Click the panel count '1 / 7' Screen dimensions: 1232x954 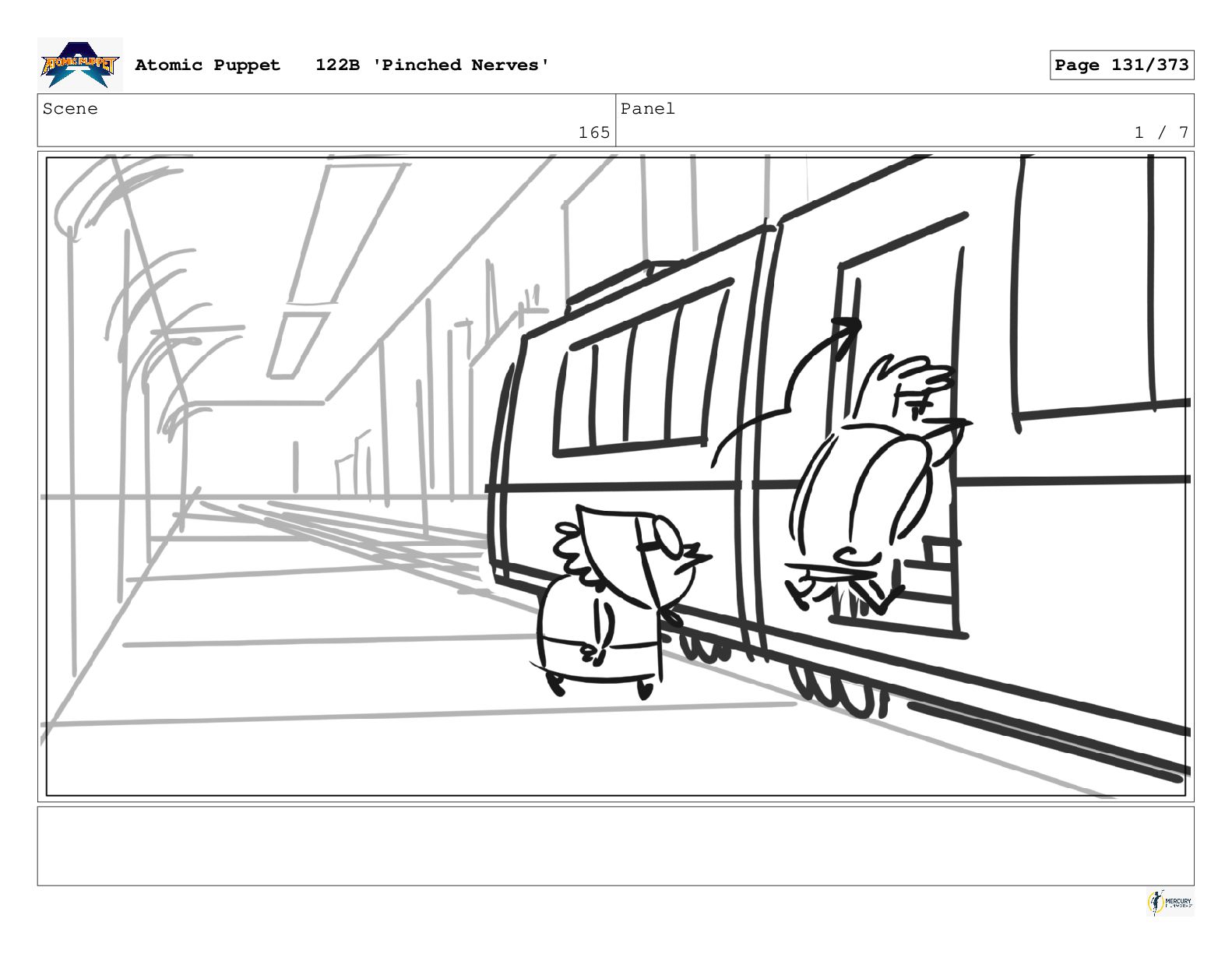(1162, 132)
